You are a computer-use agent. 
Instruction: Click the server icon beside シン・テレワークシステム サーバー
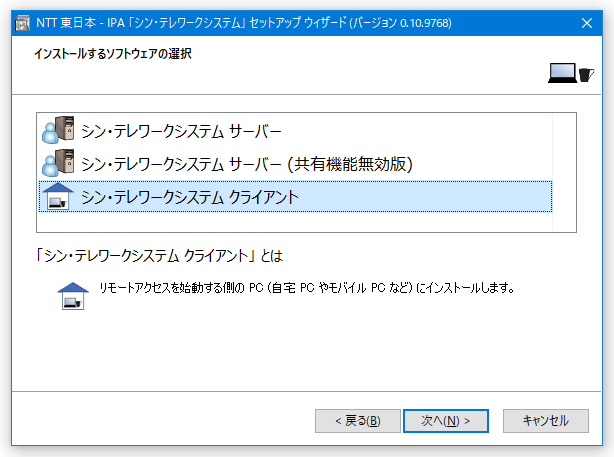(x=58, y=130)
